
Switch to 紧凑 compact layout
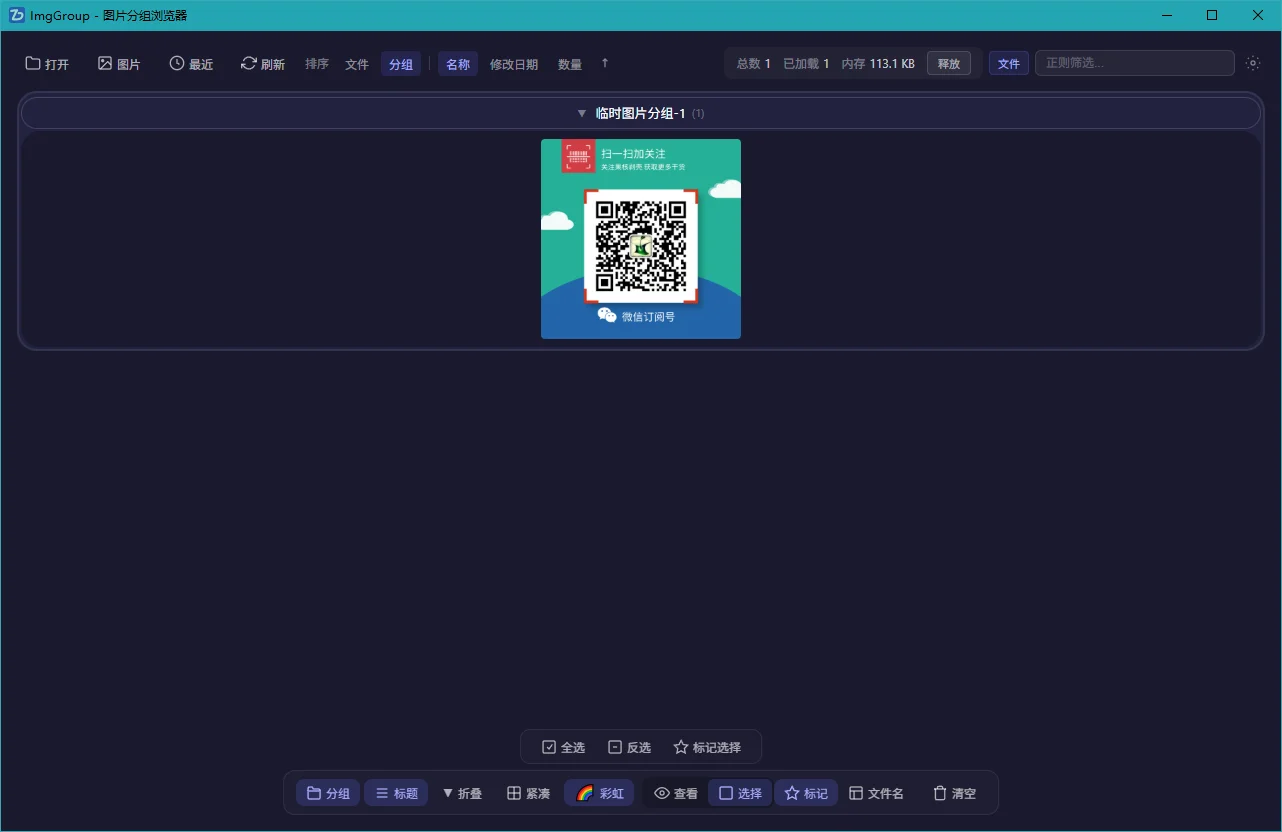528,793
